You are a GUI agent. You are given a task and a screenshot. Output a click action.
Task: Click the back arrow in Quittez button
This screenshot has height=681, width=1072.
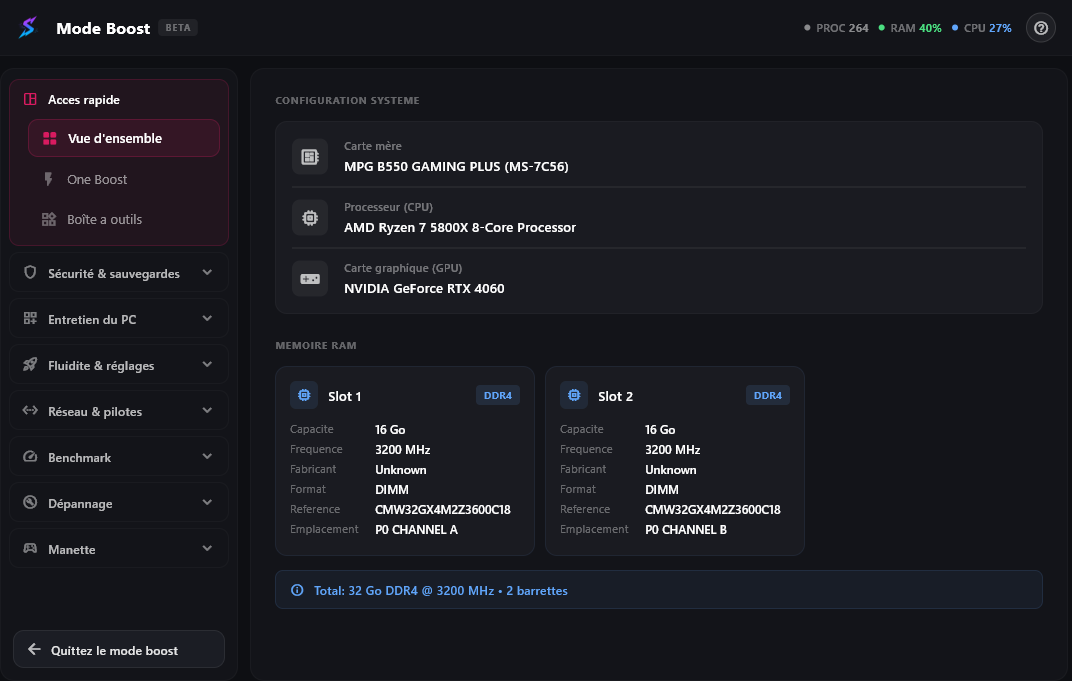tap(34, 650)
